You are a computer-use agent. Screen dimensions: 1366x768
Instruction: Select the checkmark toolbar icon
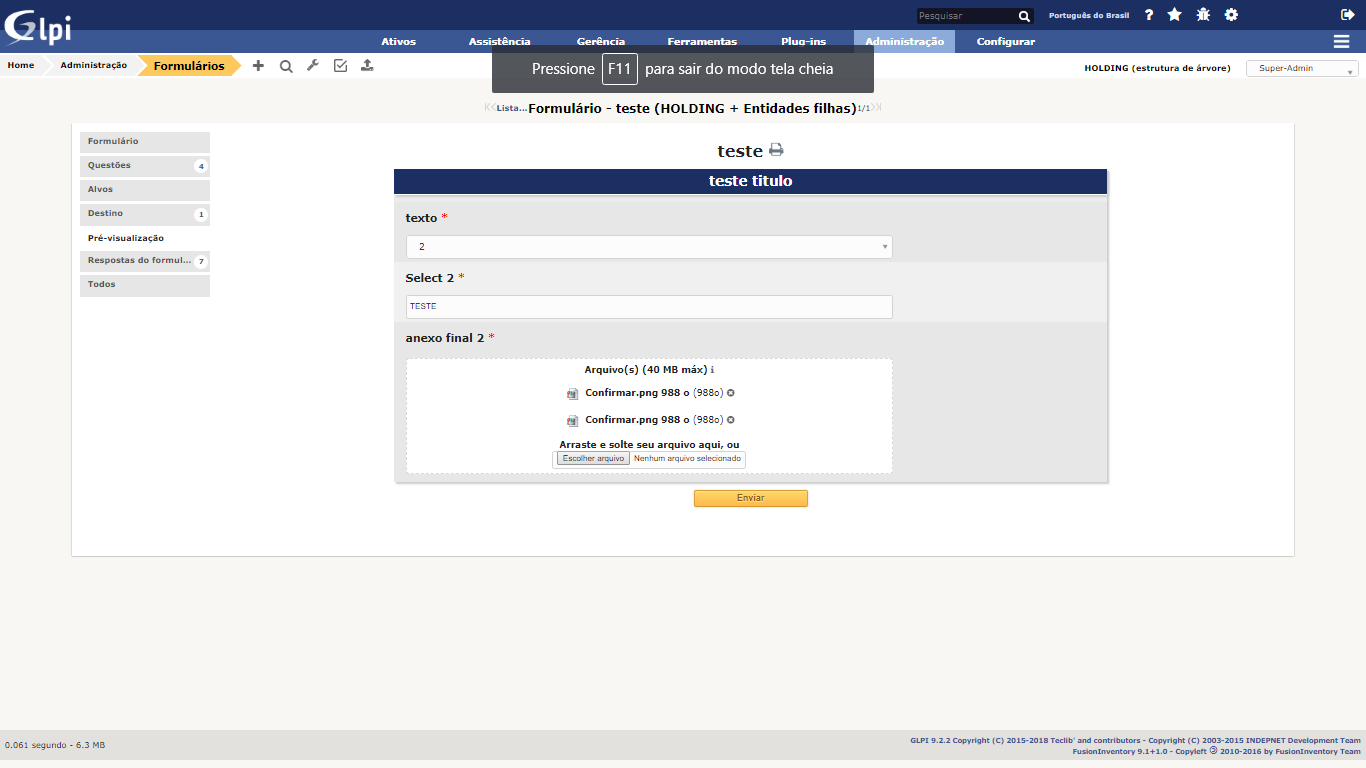tap(340, 65)
